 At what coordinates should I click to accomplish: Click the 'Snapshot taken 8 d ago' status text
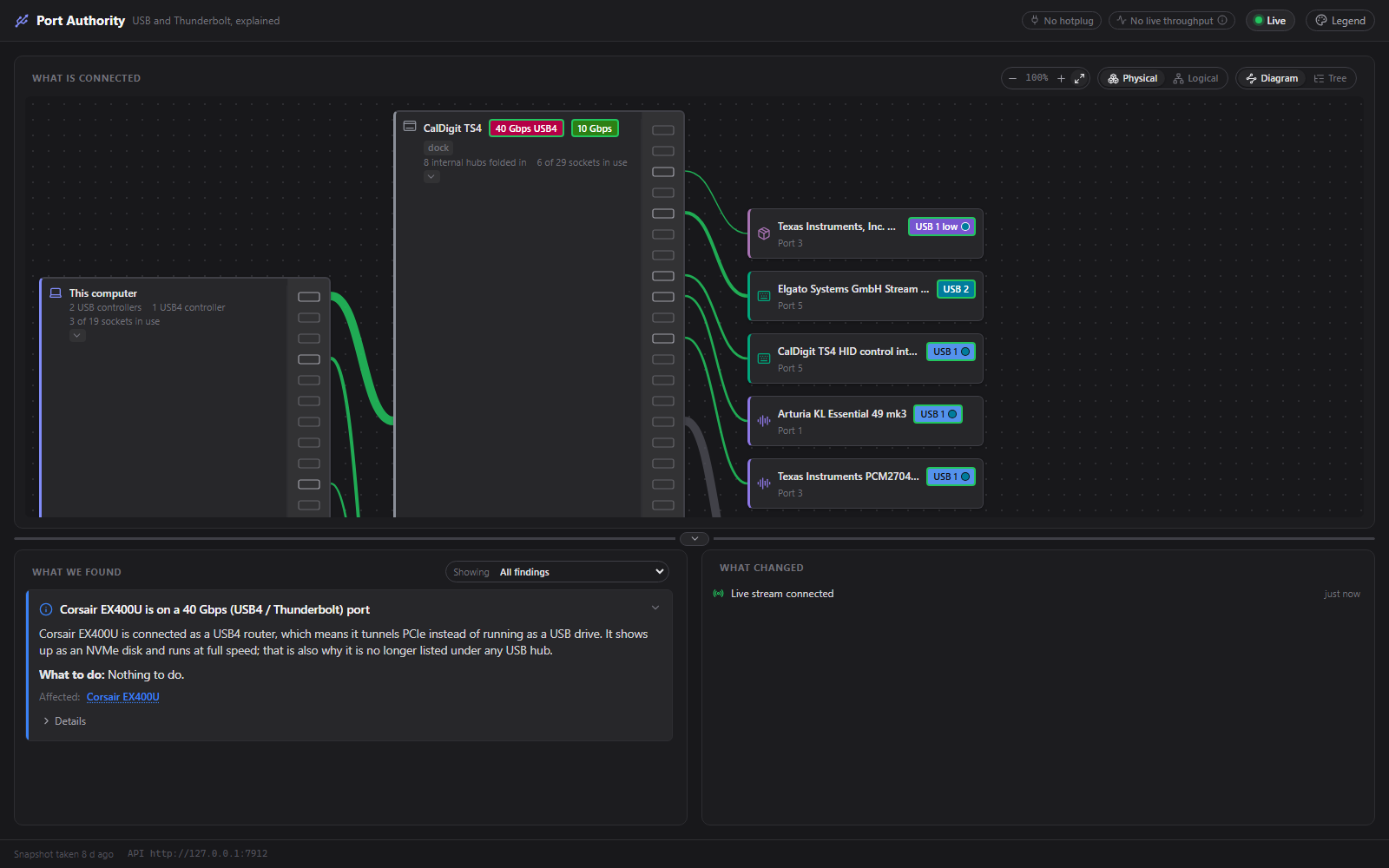click(63, 854)
